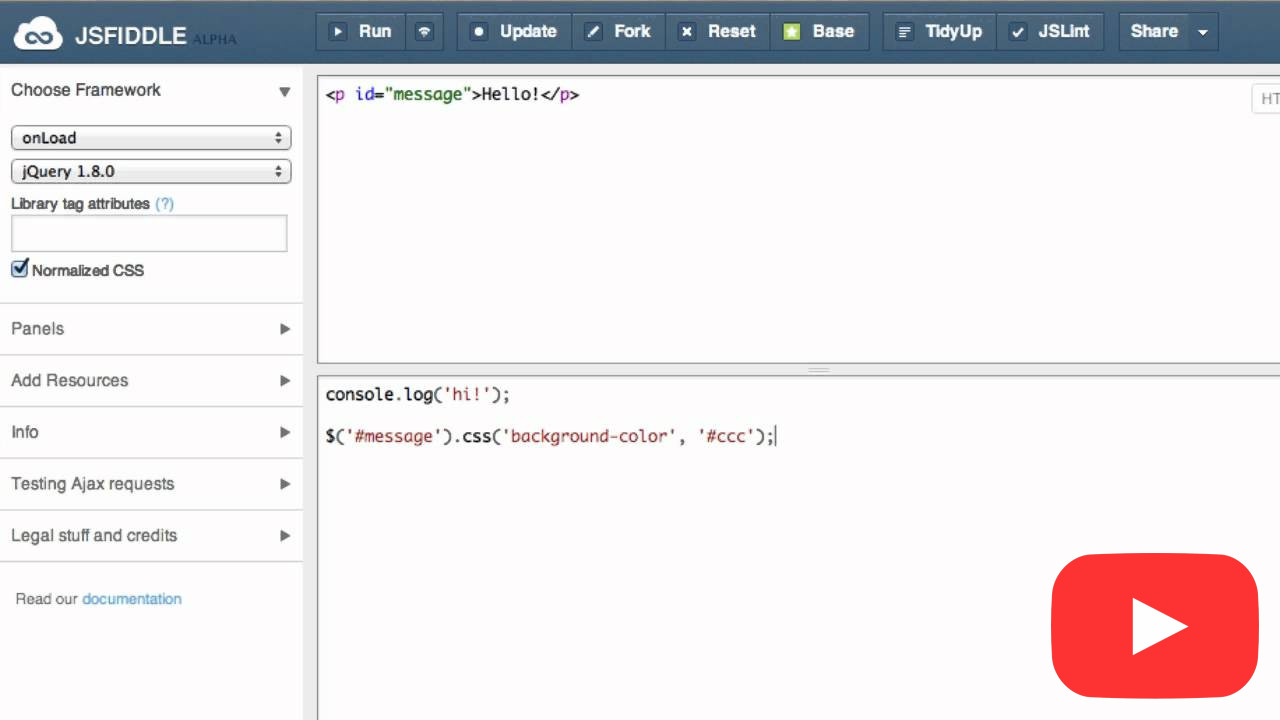
Task: Fork this fiddle with the pencil icon
Action: [618, 32]
